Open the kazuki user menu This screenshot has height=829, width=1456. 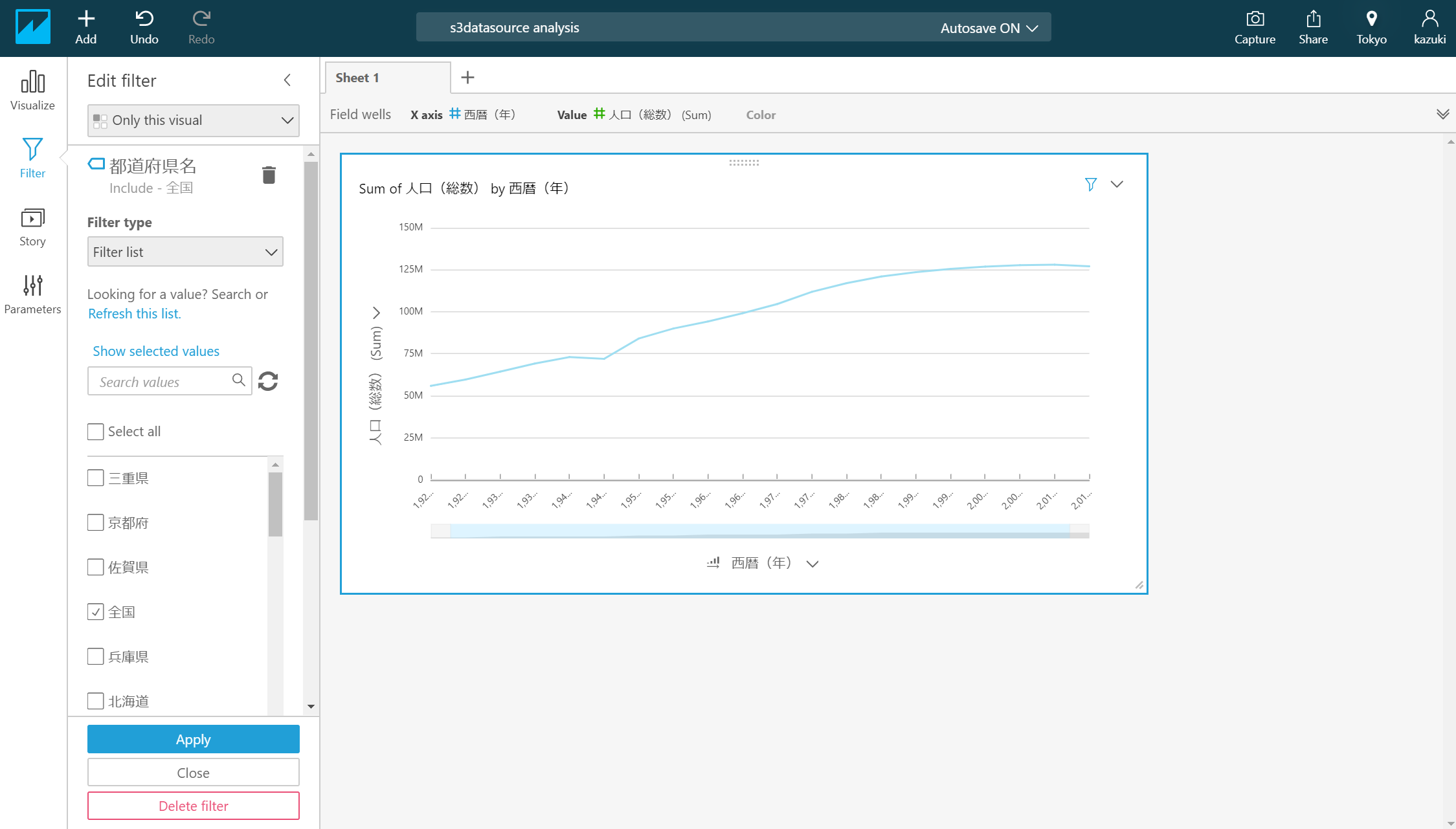tap(1429, 26)
